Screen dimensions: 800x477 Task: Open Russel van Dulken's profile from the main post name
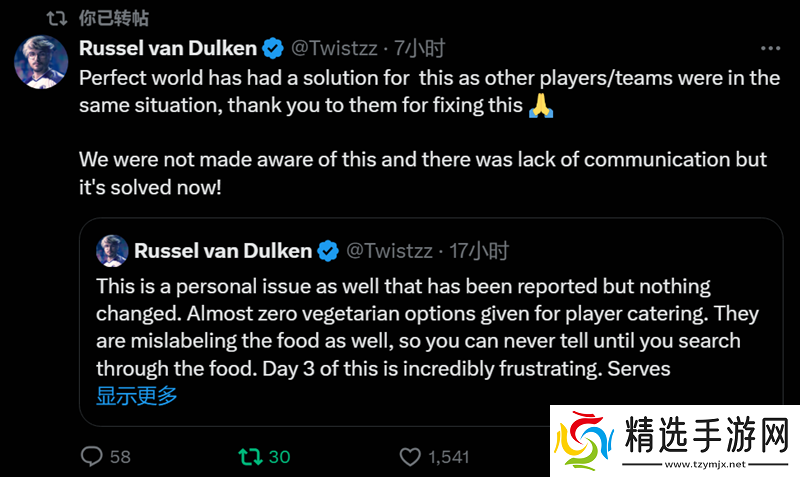167,47
